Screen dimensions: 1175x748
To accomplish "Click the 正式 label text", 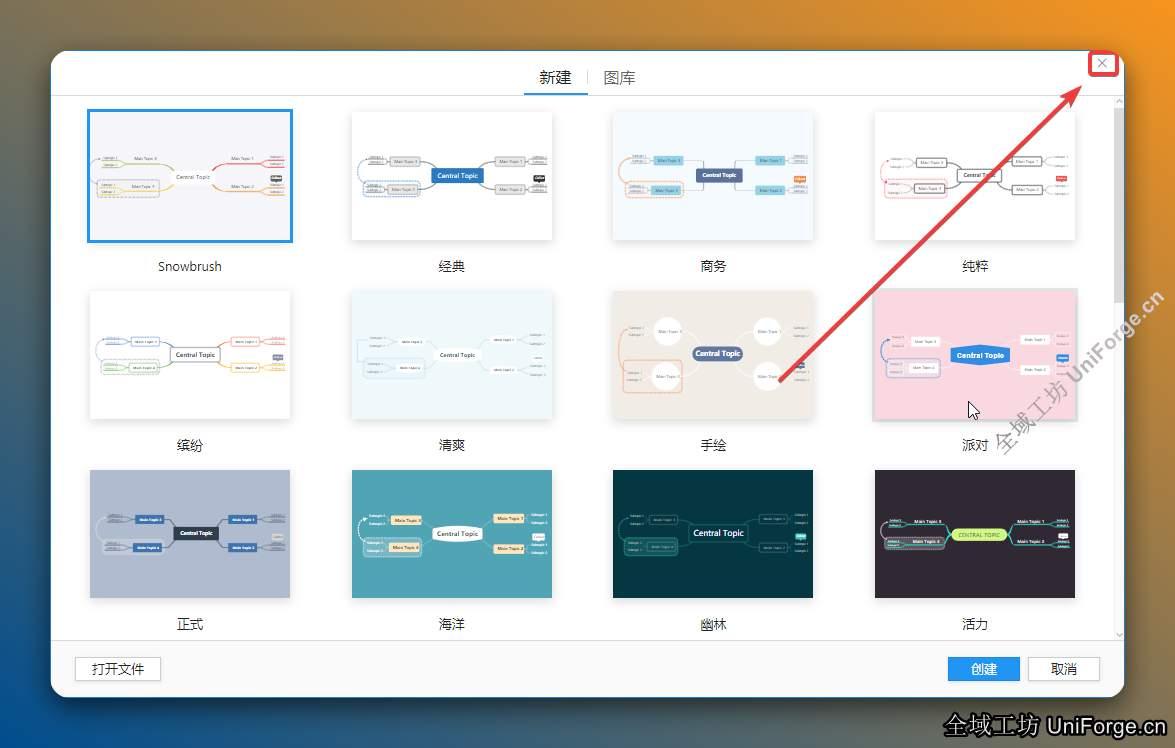I will [190, 624].
